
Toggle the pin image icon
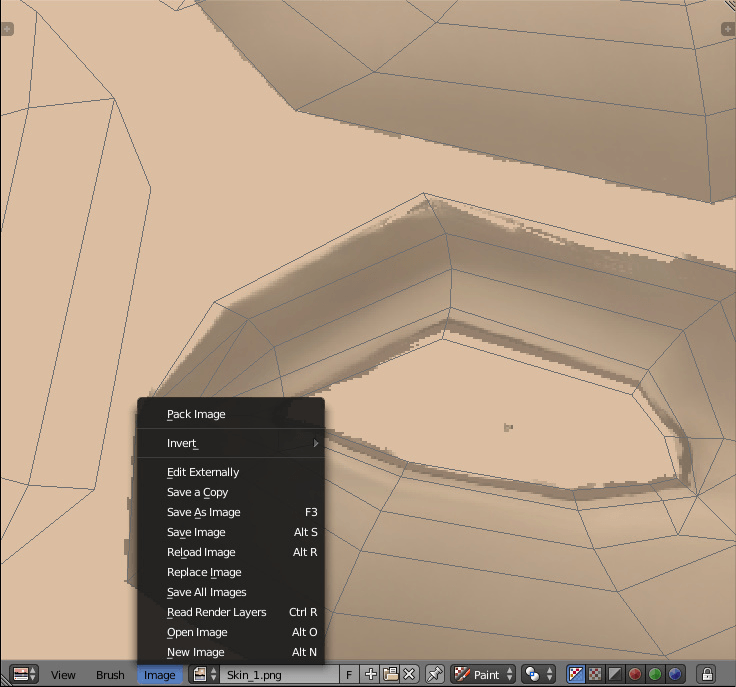click(x=435, y=675)
